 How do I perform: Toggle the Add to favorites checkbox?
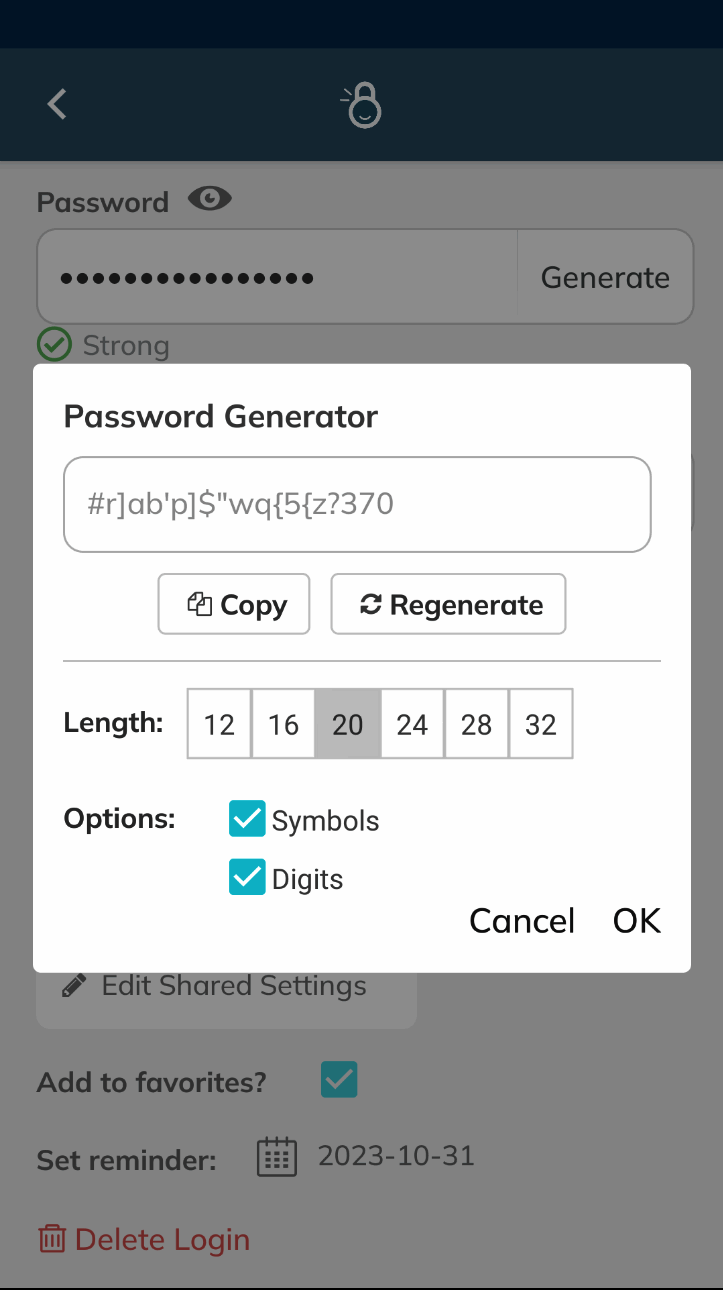(339, 1079)
